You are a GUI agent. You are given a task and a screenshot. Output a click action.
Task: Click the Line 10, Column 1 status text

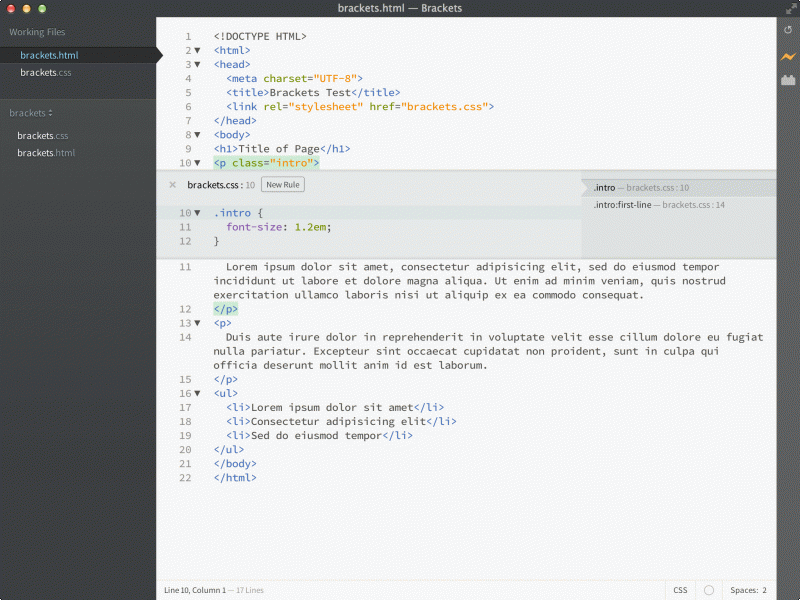(195, 590)
